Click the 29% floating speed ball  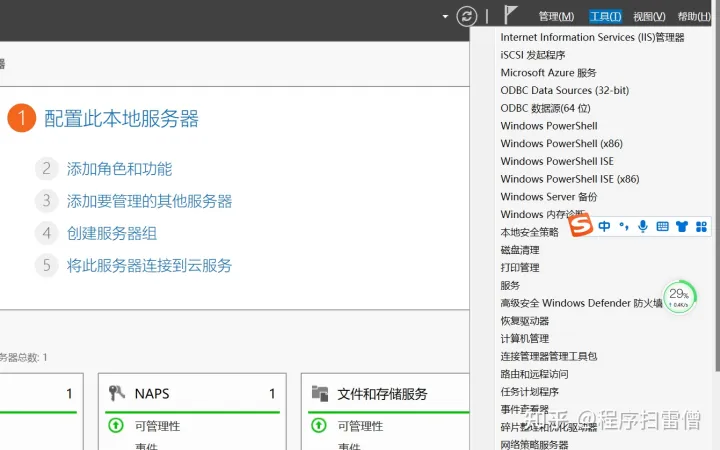[x=680, y=297]
